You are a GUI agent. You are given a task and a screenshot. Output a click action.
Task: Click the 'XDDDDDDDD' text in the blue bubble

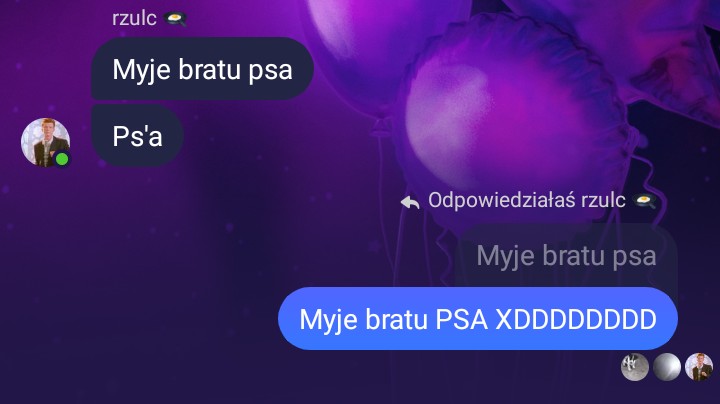576,319
